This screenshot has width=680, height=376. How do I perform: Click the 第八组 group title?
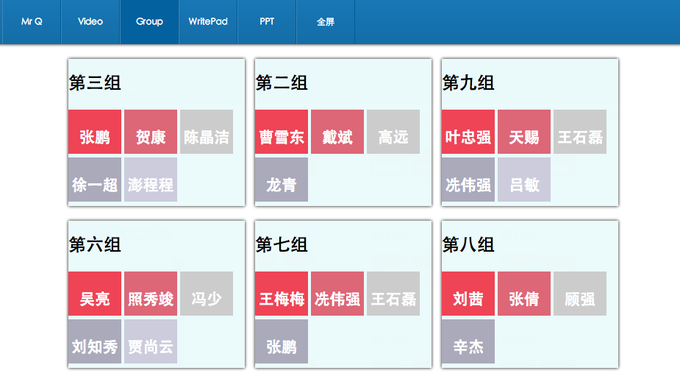pos(468,245)
